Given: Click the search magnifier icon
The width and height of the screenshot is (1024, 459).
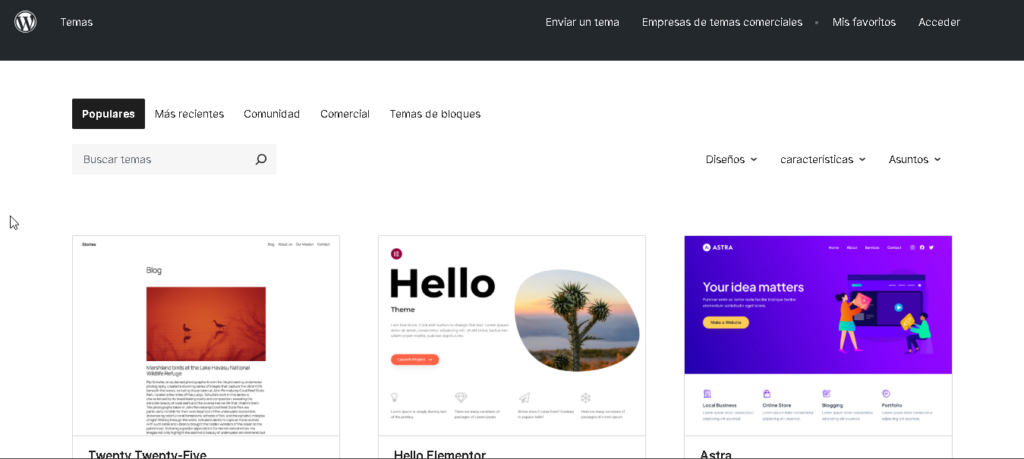Looking at the screenshot, I should coord(261,159).
